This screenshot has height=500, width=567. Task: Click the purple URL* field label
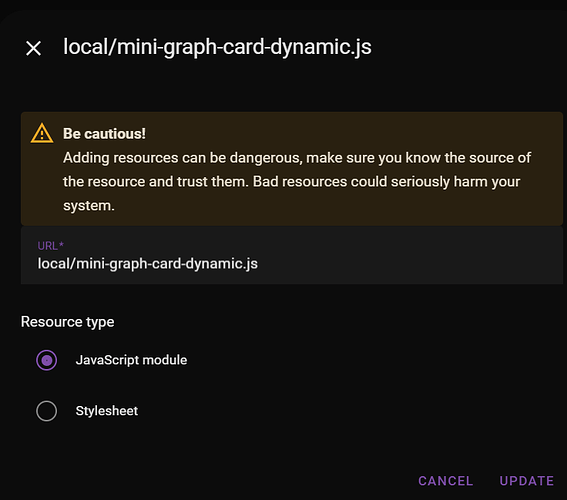50,246
